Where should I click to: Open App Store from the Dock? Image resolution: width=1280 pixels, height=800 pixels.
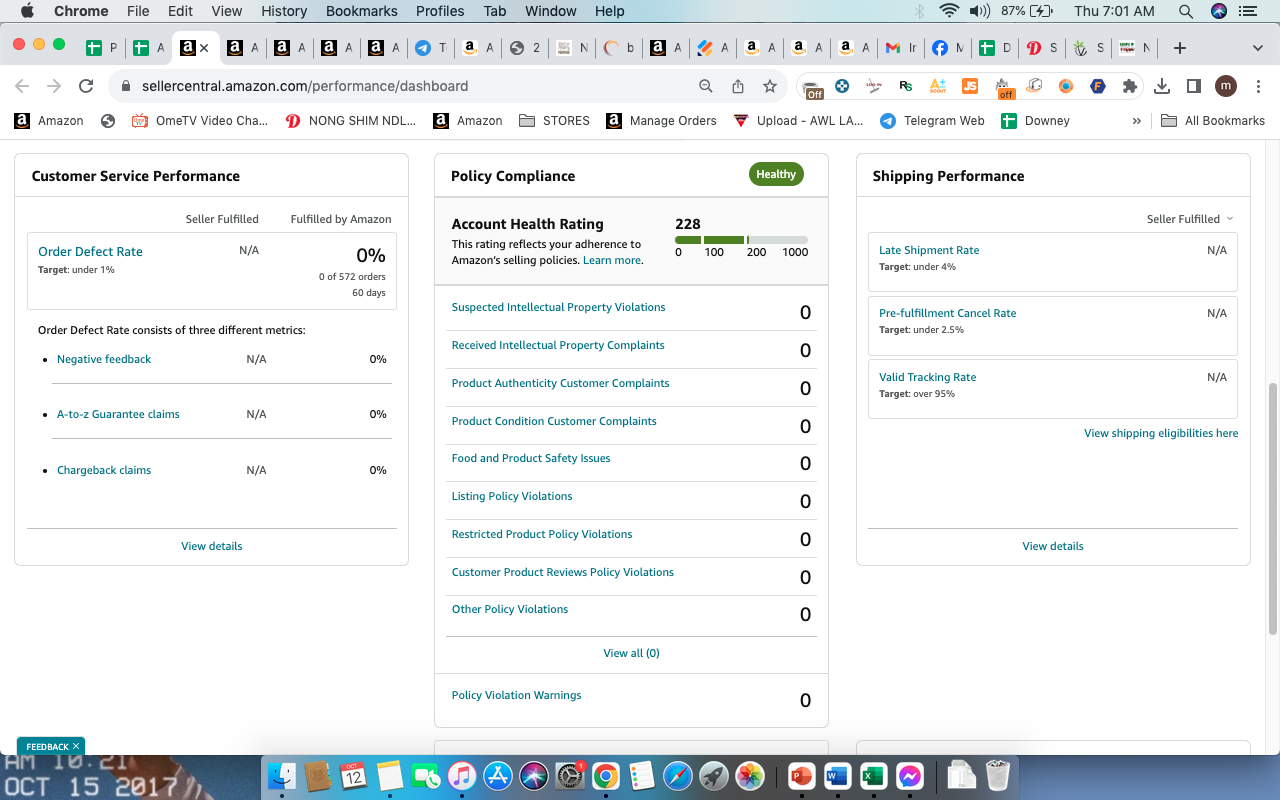(x=498, y=775)
